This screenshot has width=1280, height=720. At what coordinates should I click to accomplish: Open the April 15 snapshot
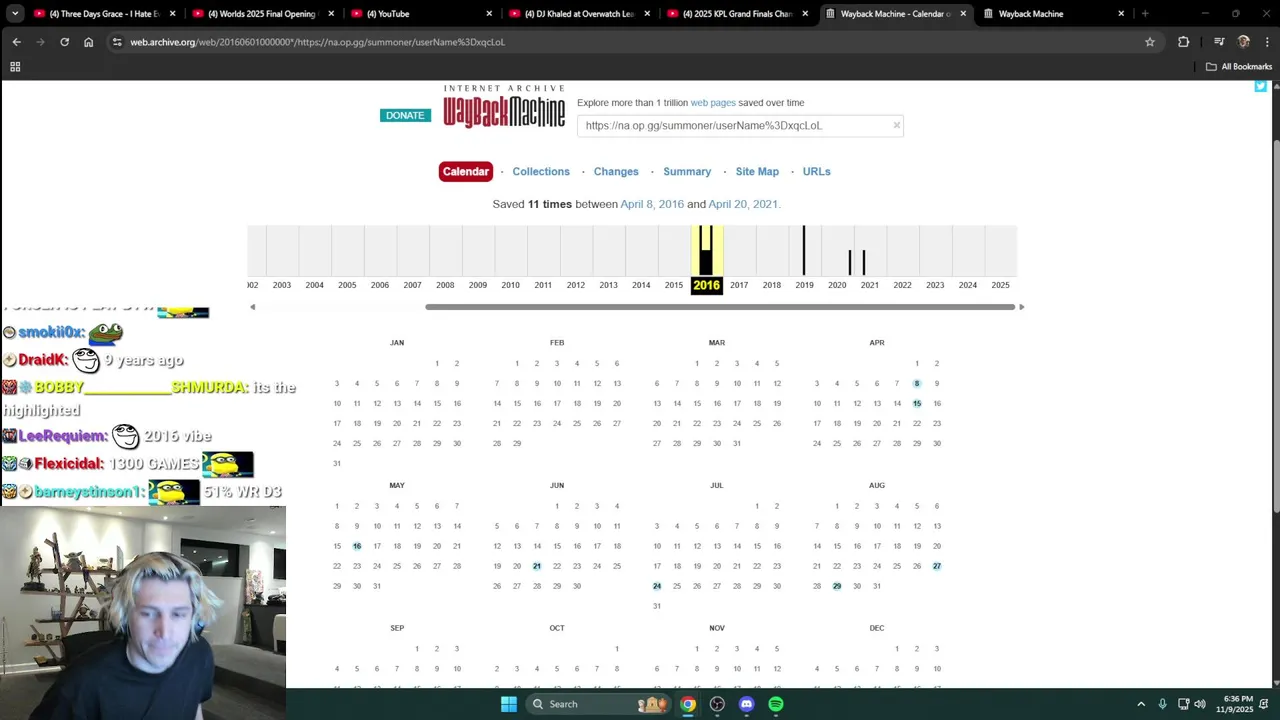pyautogui.click(x=917, y=404)
